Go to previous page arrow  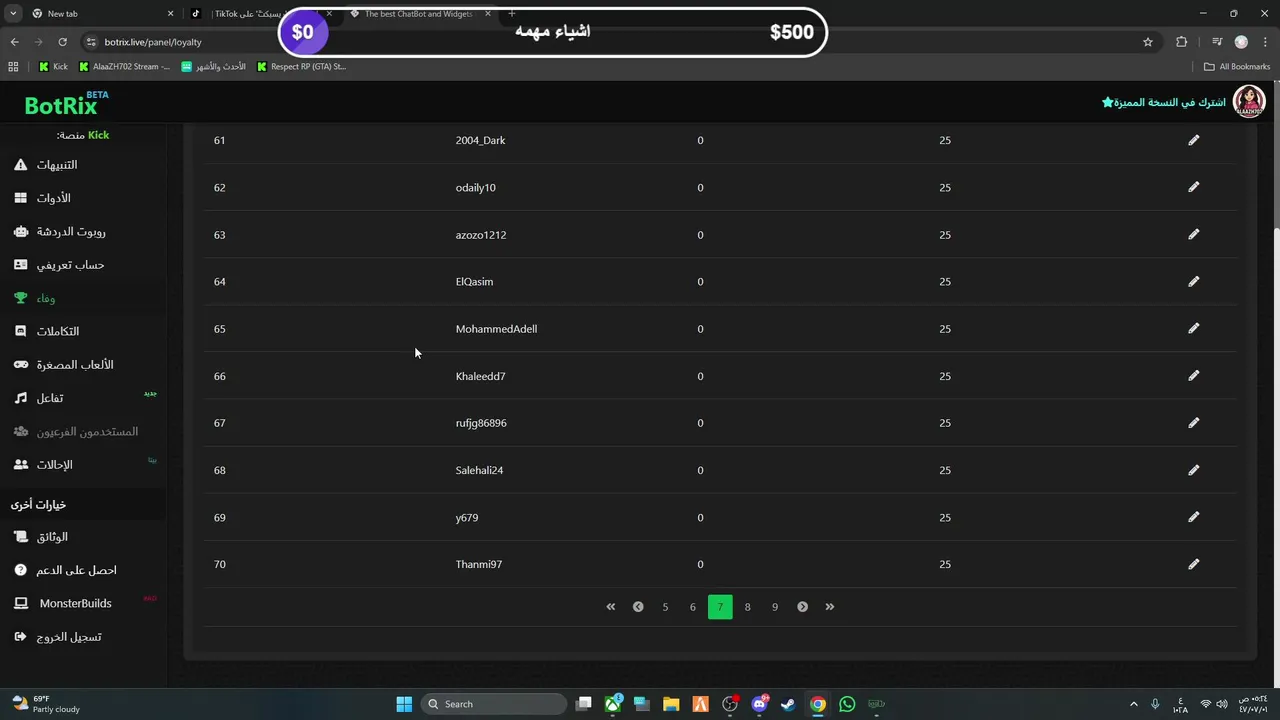[638, 607]
